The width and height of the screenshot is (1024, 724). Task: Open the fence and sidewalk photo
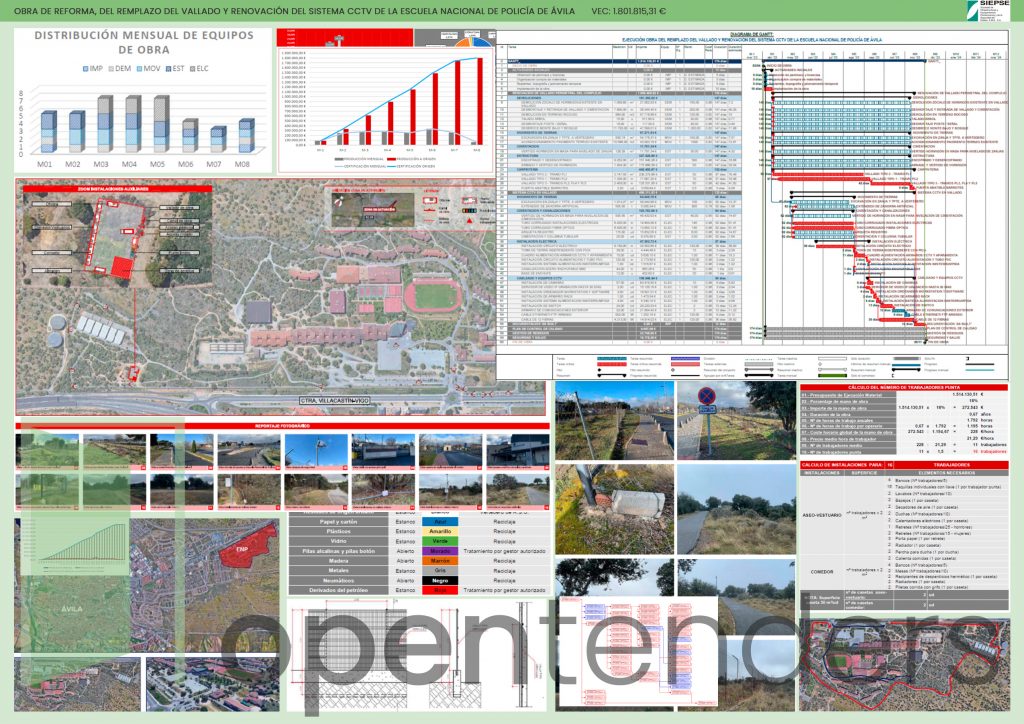click(x=614, y=420)
